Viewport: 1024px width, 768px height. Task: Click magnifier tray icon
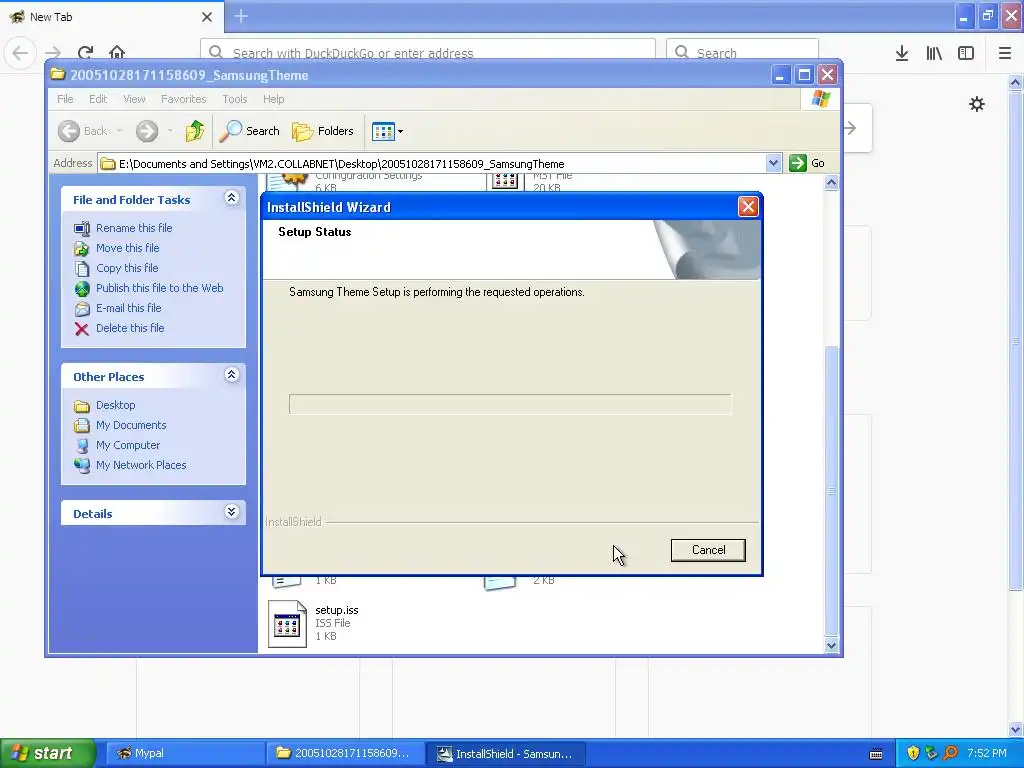(x=950, y=753)
